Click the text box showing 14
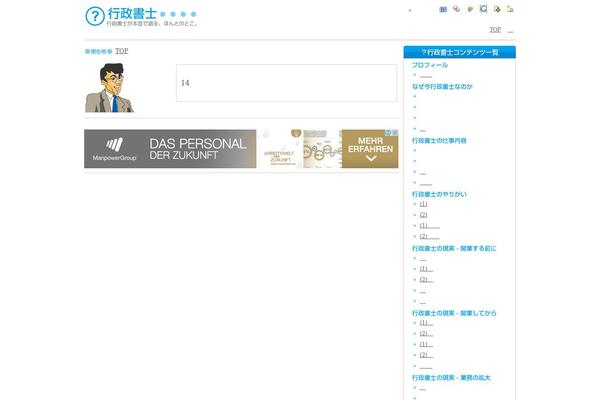The width and height of the screenshot is (600, 400). [x=286, y=83]
